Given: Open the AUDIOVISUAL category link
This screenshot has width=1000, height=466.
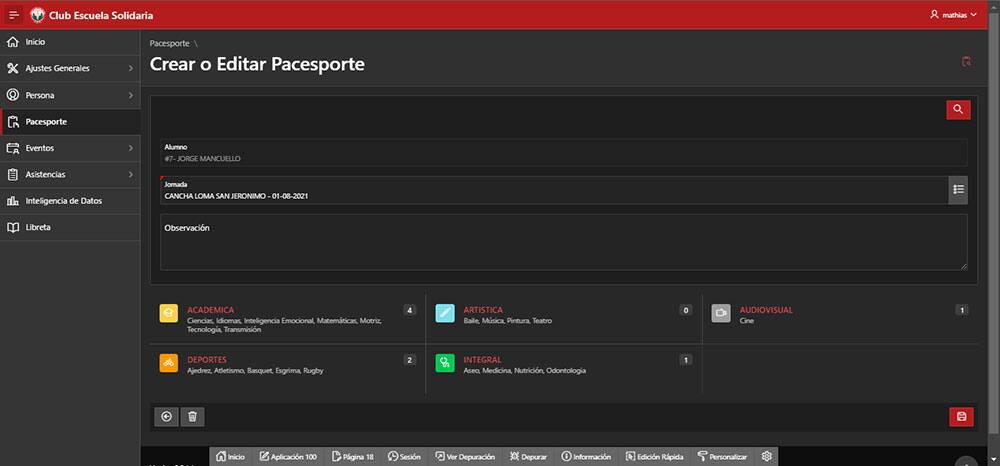Looking at the screenshot, I should pos(766,310).
